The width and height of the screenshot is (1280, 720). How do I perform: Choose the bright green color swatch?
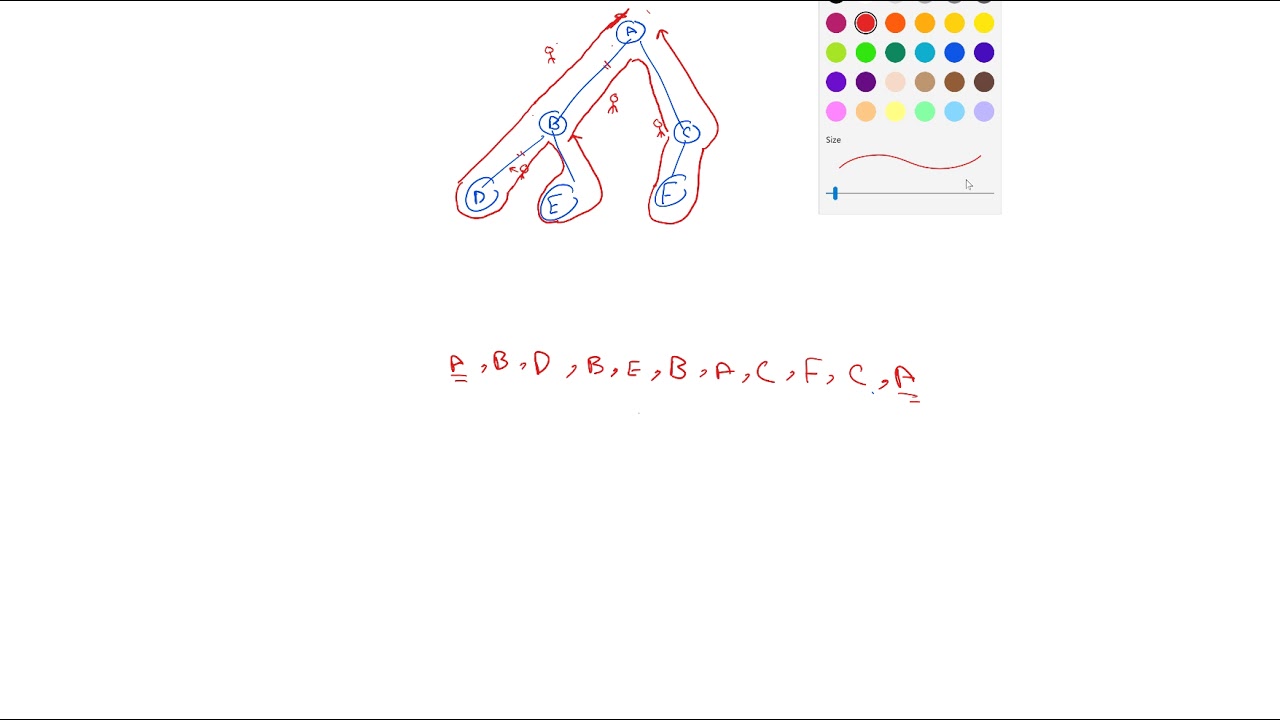point(866,52)
